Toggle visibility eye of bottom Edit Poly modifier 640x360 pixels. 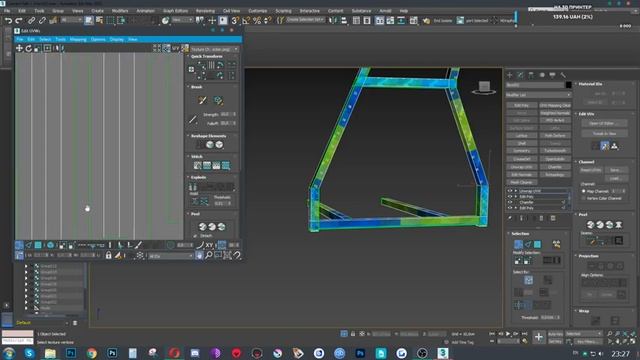[x=510, y=208]
